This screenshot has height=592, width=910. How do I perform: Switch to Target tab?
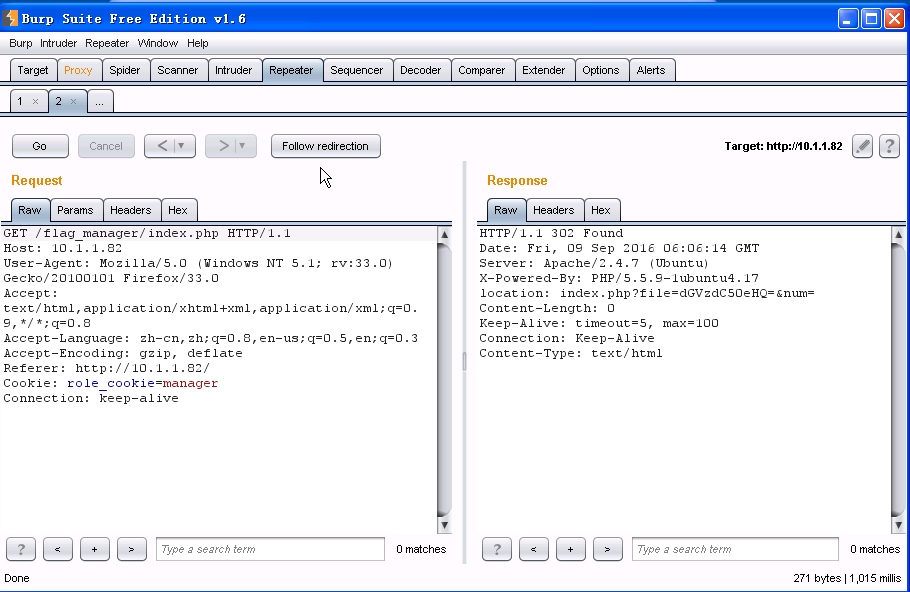(33, 70)
